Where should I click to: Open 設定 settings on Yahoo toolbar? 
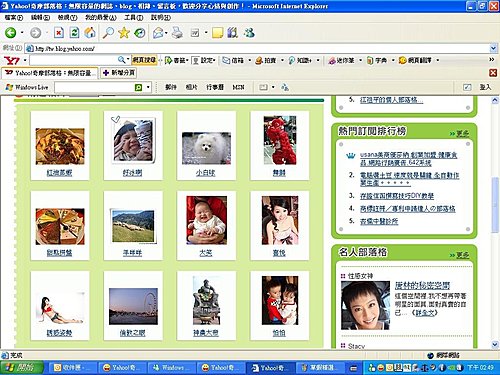coord(204,60)
